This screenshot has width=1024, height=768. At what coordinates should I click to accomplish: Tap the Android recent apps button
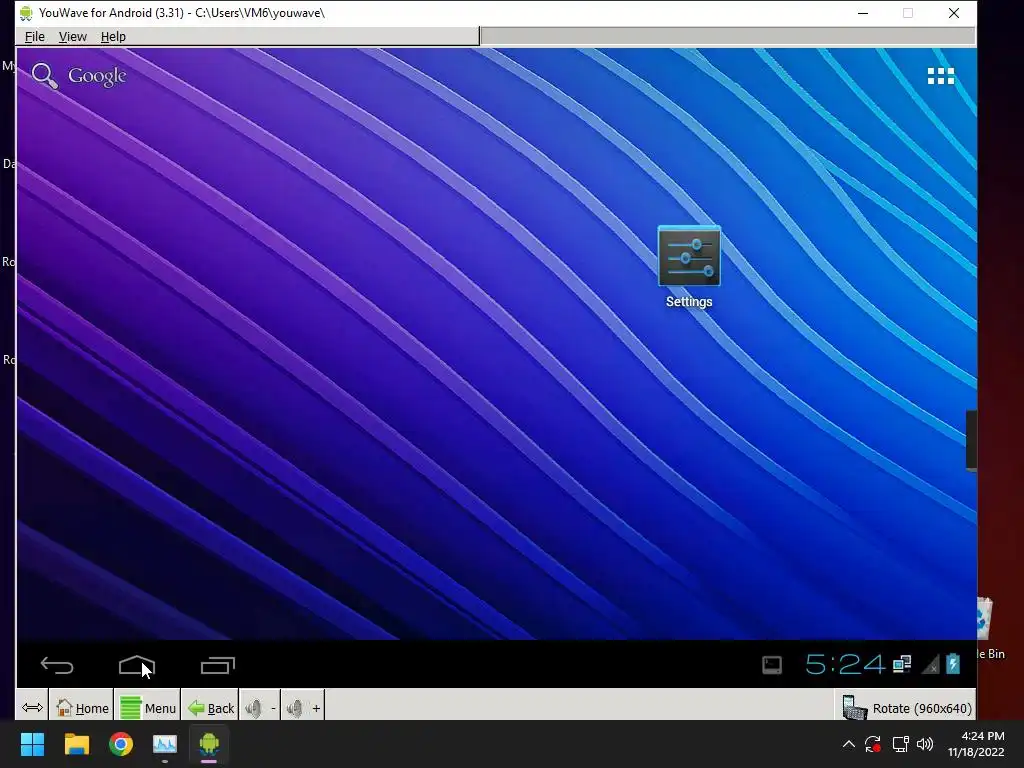point(217,665)
